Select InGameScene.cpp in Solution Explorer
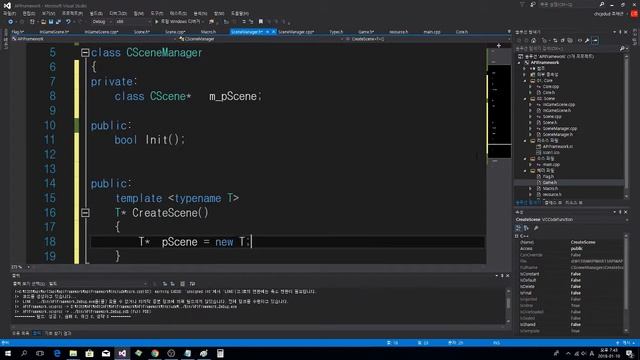640x360 pixels. pyautogui.click(x=559, y=104)
